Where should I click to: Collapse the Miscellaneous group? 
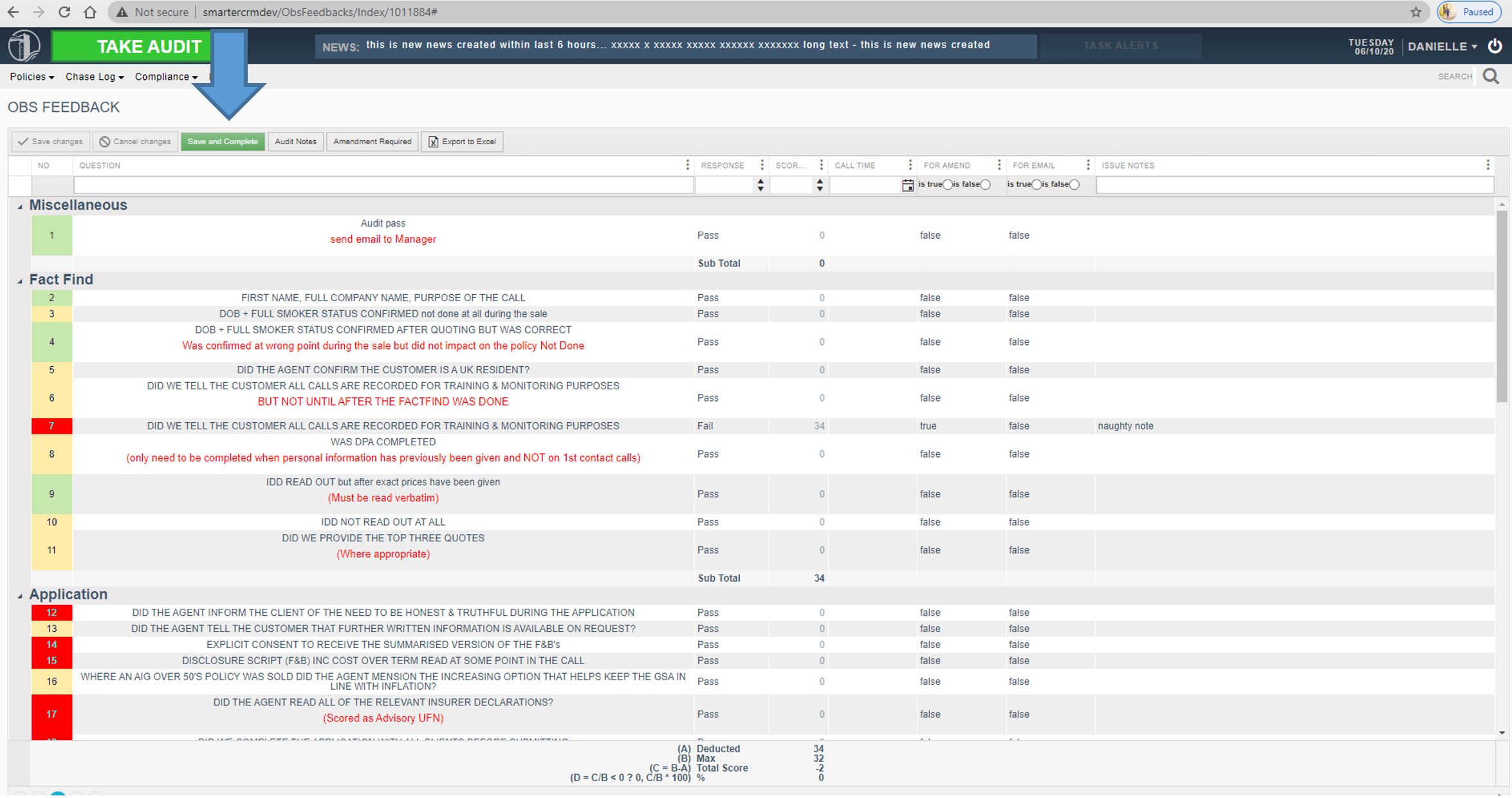(x=20, y=207)
